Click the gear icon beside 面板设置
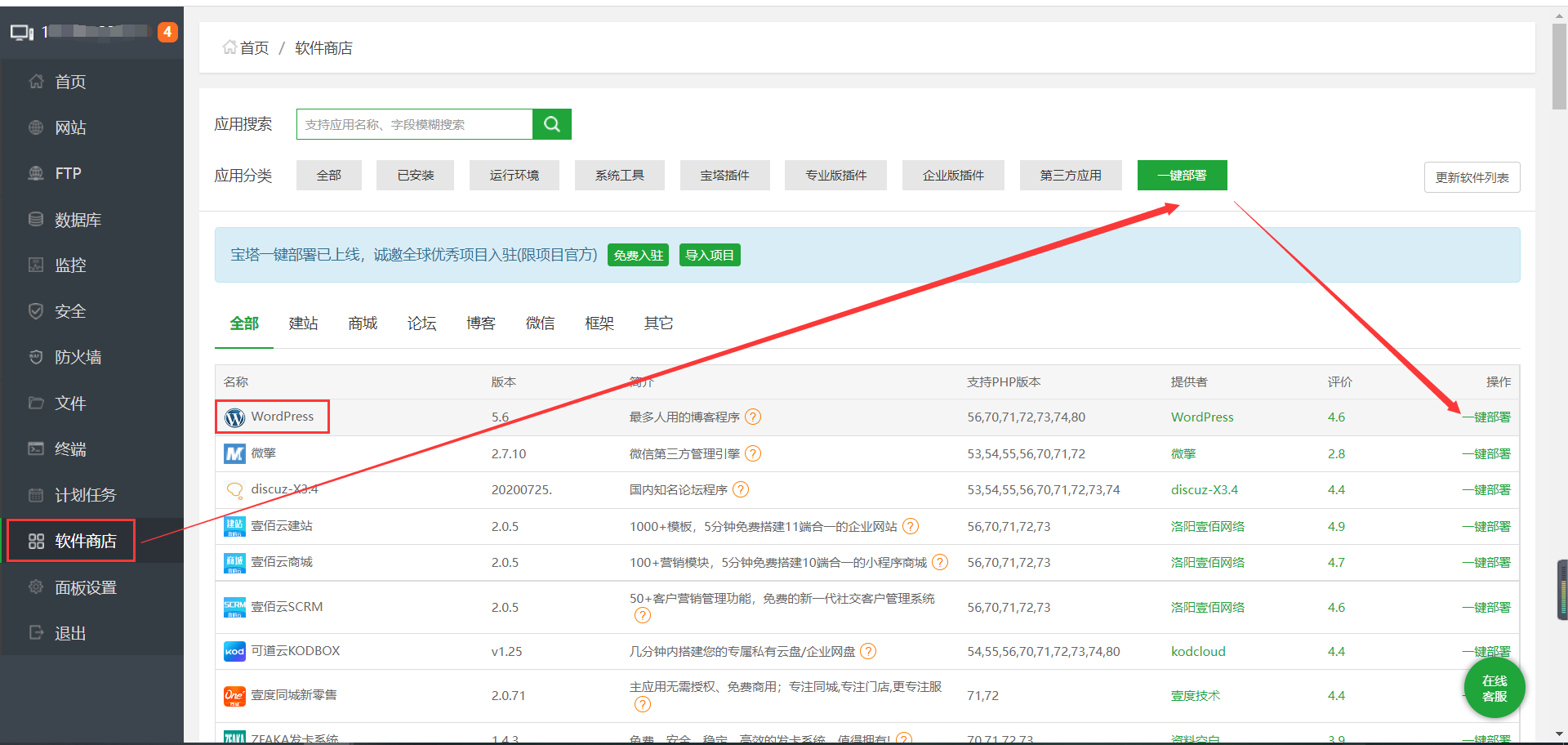Viewport: 1568px width, 745px height. tap(36, 587)
